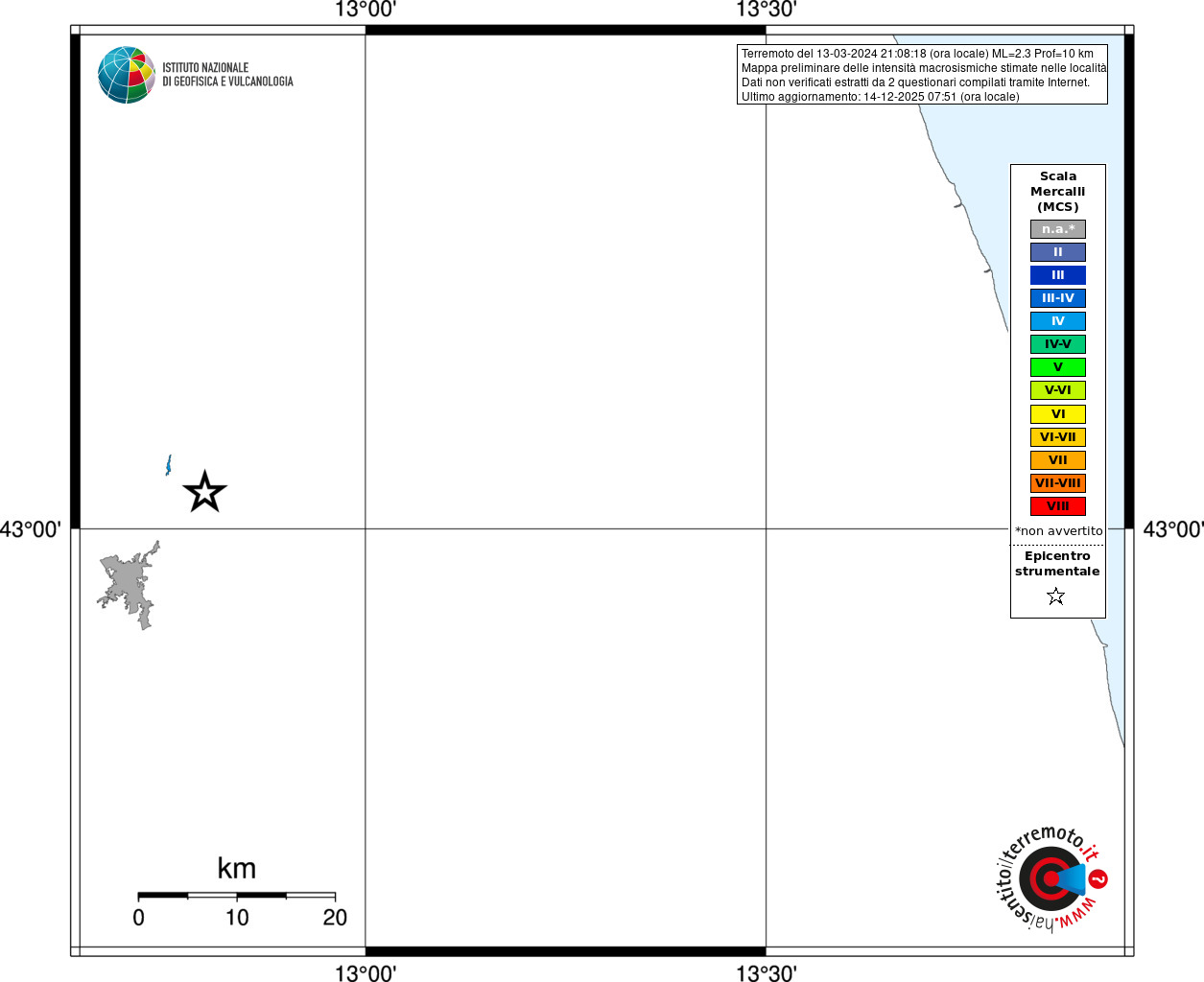Viewport: 1204px width, 982px height.
Task: Select the V-VI yellow-green legend swatch
Action: (x=1058, y=390)
